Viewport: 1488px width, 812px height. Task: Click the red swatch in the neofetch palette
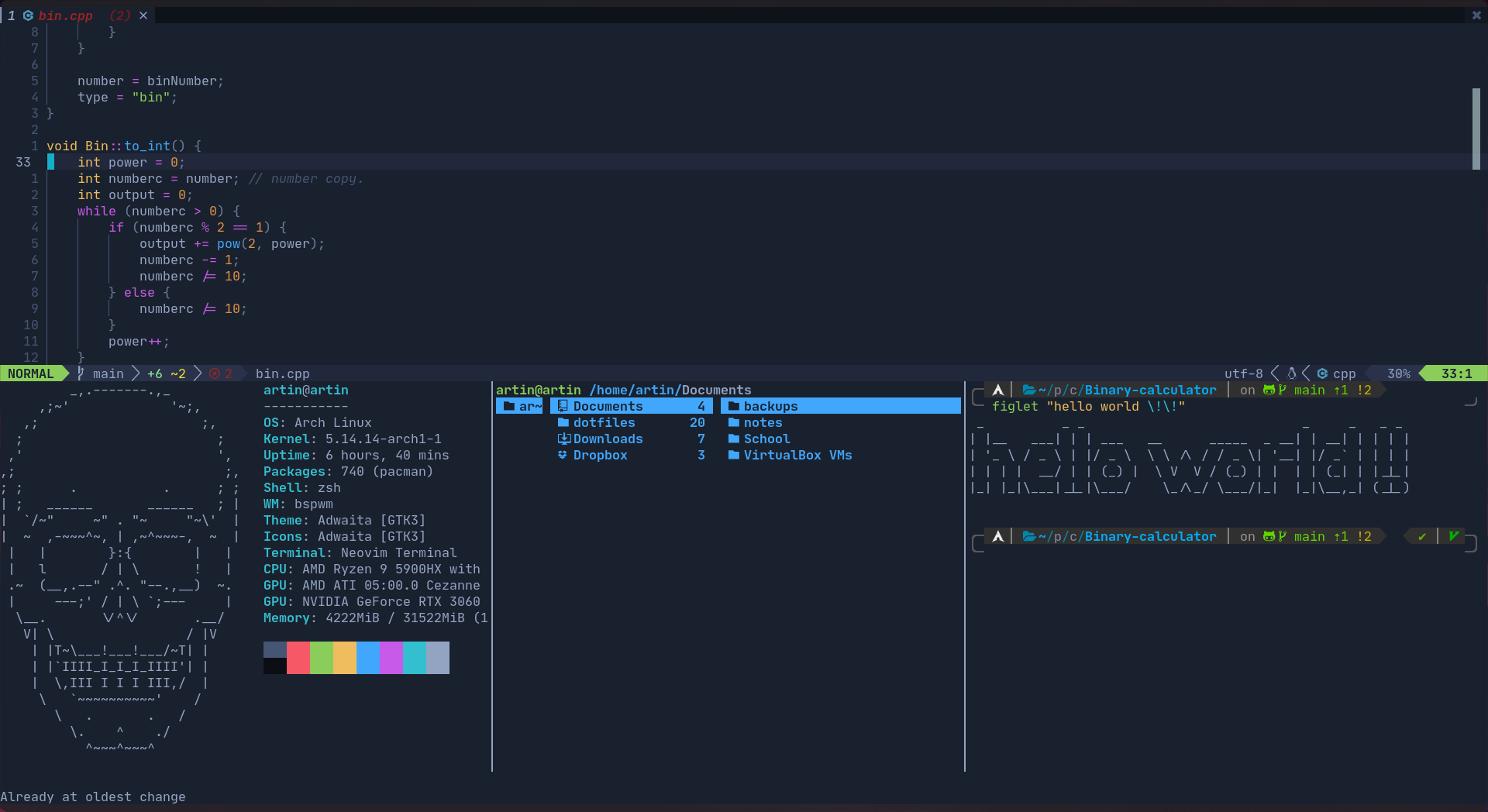298,658
